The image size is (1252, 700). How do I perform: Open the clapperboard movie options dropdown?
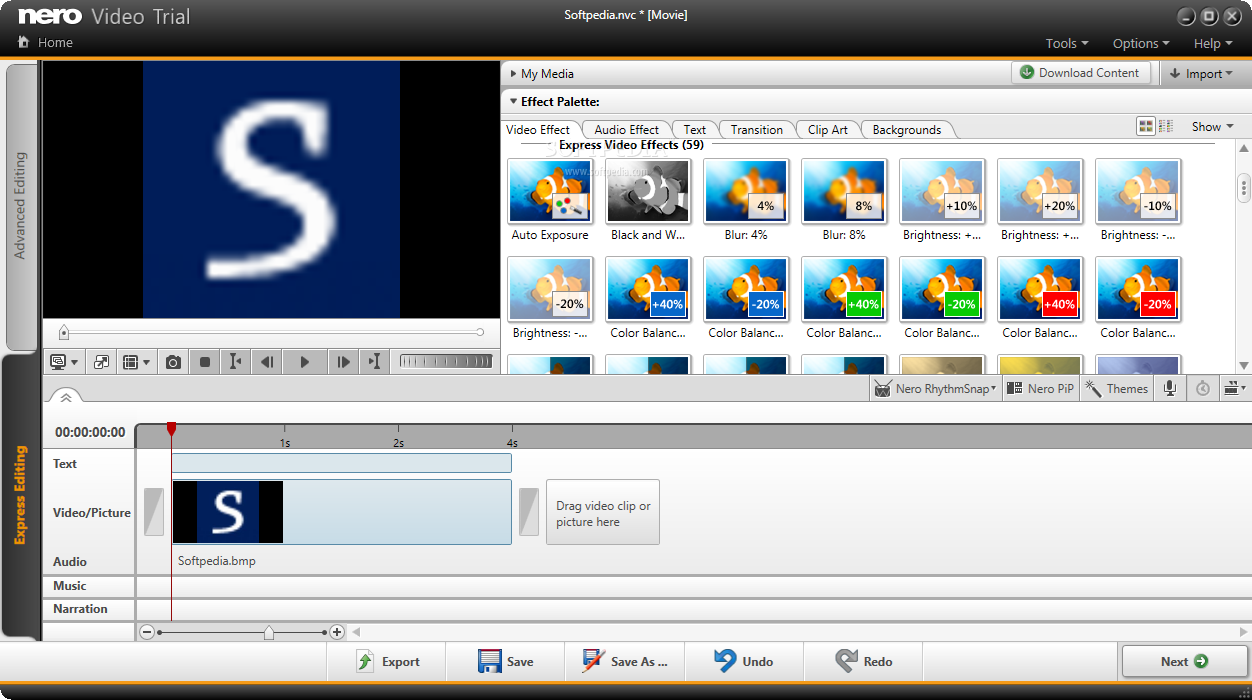[1235, 389]
